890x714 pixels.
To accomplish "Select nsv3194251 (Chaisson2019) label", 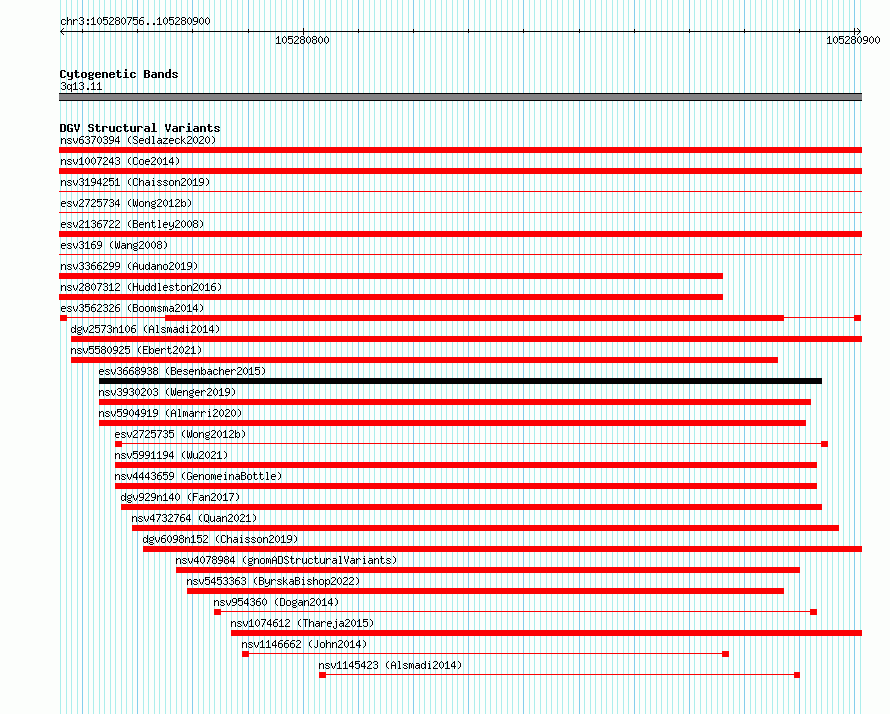I will pos(135,182).
